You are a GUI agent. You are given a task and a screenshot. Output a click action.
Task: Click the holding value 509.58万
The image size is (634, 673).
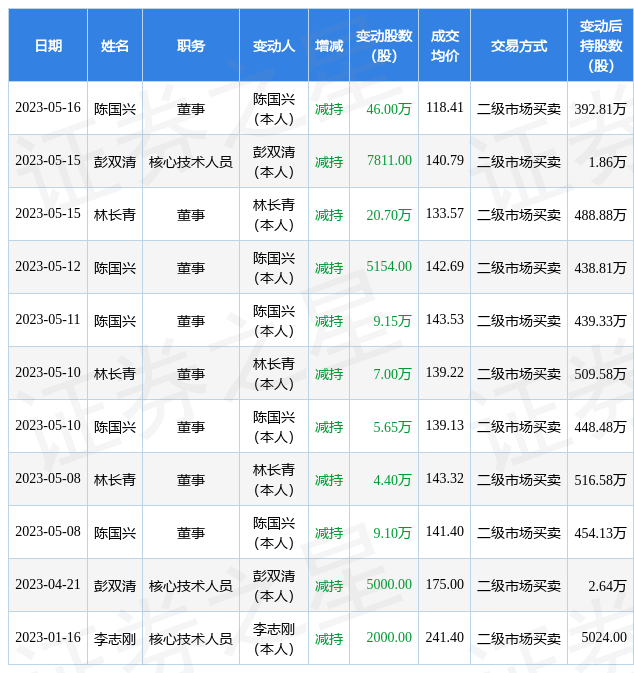tap(600, 374)
